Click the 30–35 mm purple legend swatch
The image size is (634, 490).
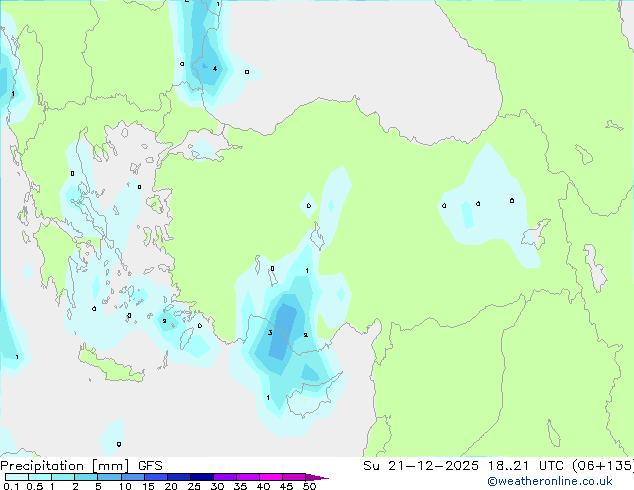tap(224, 477)
